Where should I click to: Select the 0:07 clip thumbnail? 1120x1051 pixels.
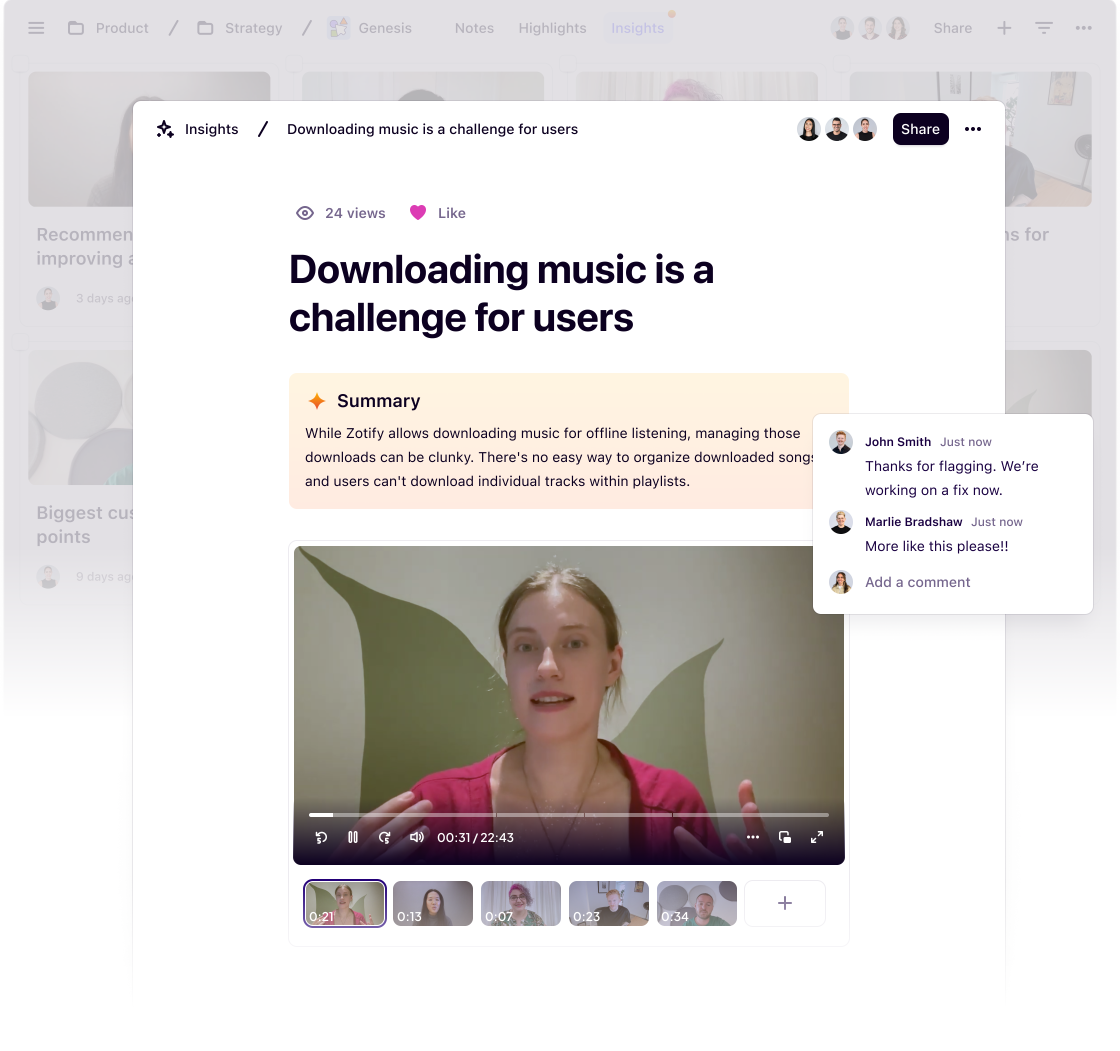(x=521, y=904)
